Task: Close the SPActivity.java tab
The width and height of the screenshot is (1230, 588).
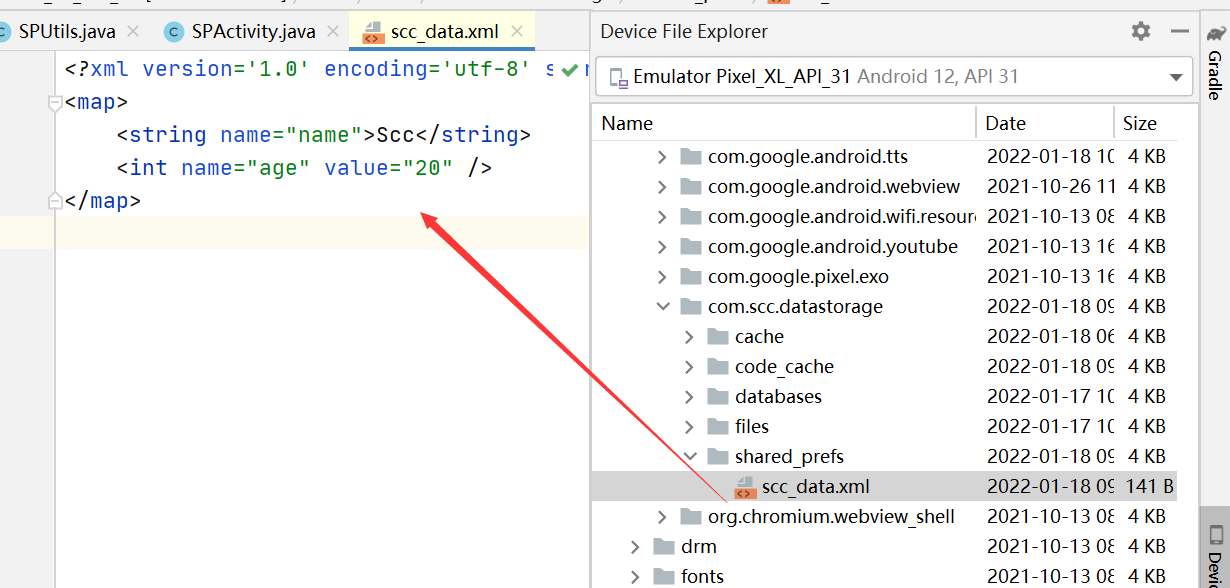Action: [x=331, y=31]
